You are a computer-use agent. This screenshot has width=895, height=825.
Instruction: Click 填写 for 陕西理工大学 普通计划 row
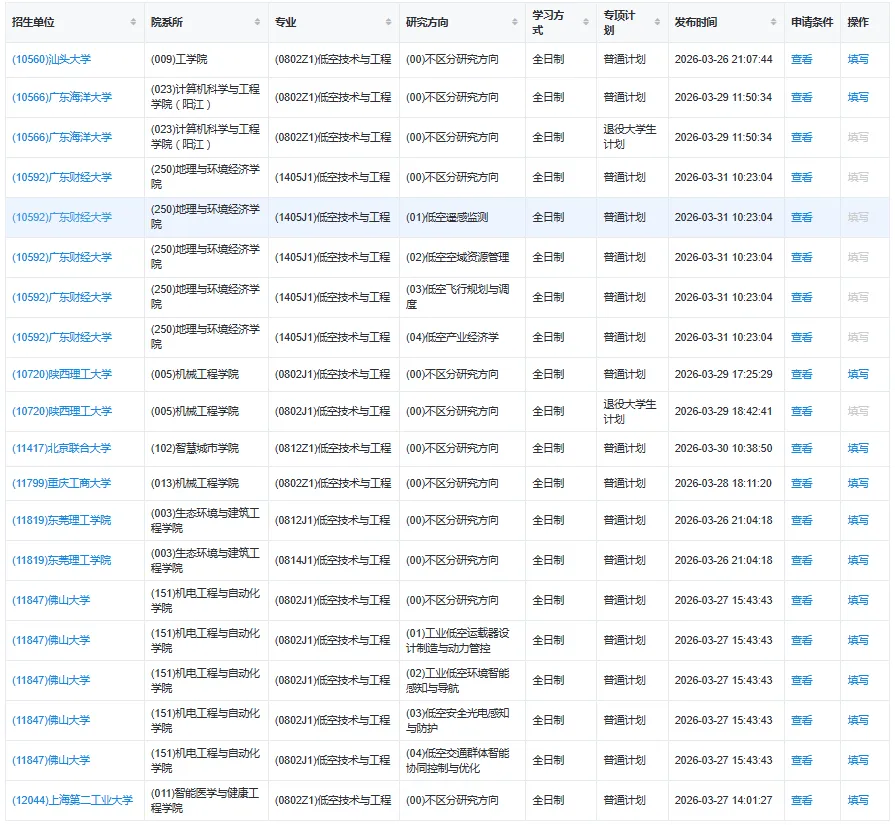[858, 374]
